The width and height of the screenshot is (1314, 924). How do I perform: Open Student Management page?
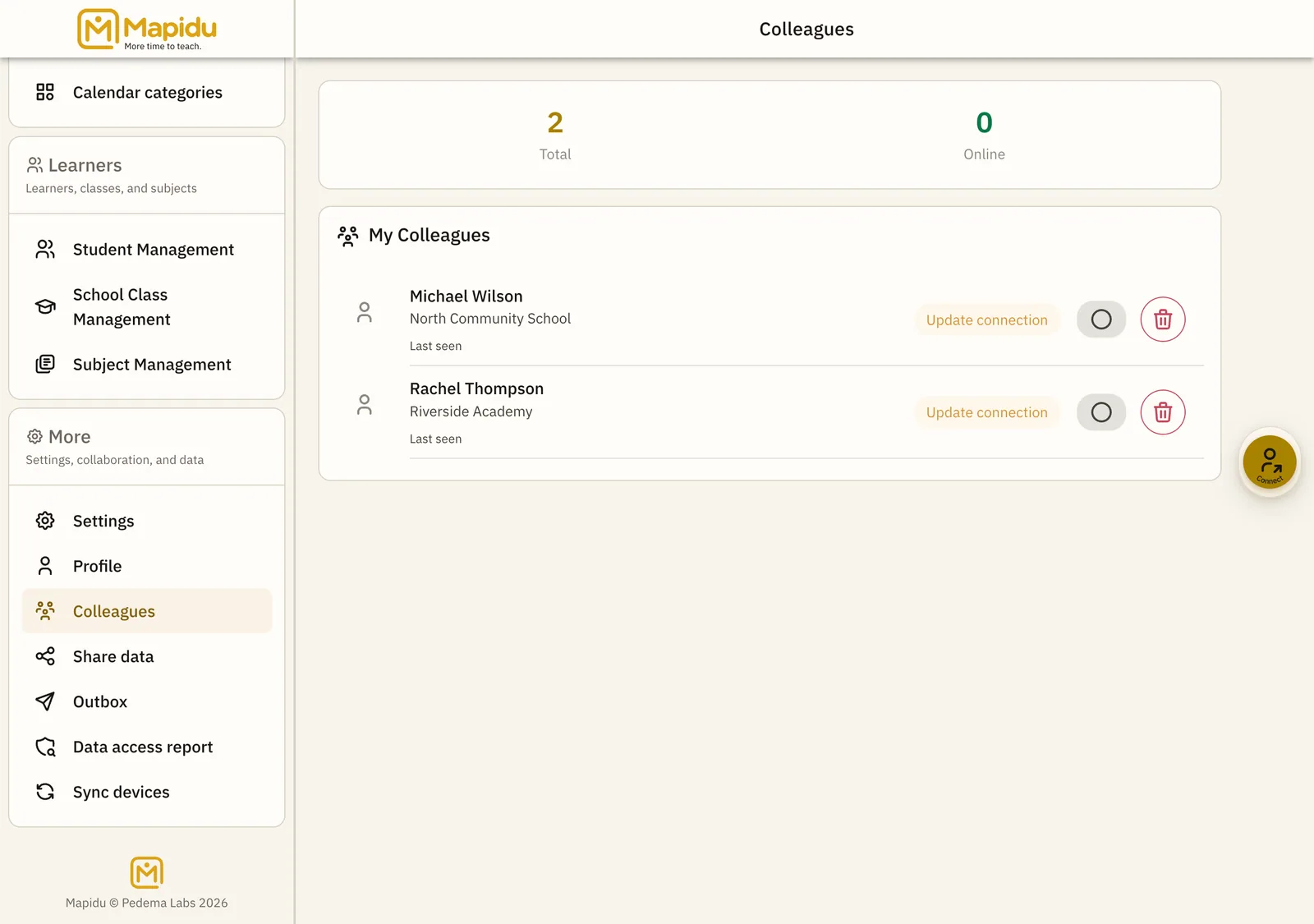(x=147, y=249)
